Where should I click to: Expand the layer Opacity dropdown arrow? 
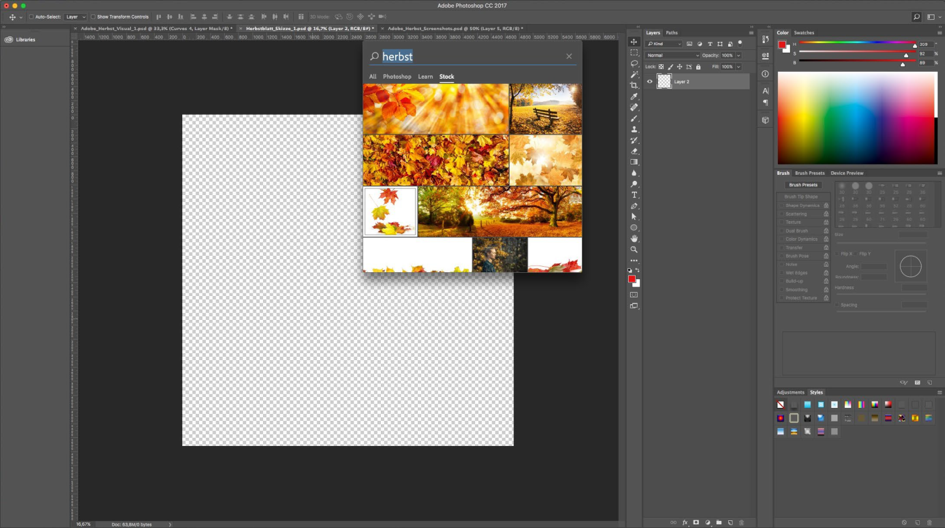click(739, 55)
